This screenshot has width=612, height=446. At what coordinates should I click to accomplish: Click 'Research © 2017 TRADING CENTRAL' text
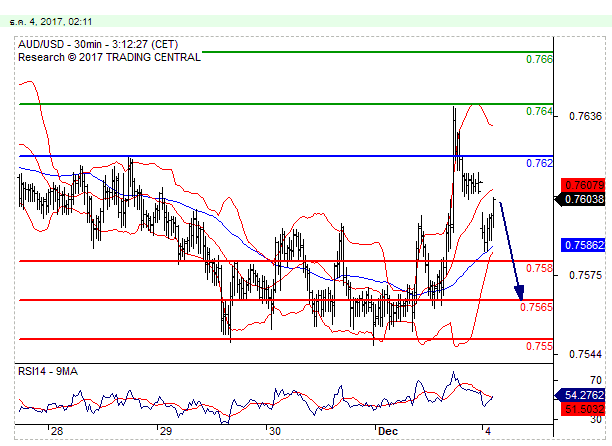click(x=109, y=57)
